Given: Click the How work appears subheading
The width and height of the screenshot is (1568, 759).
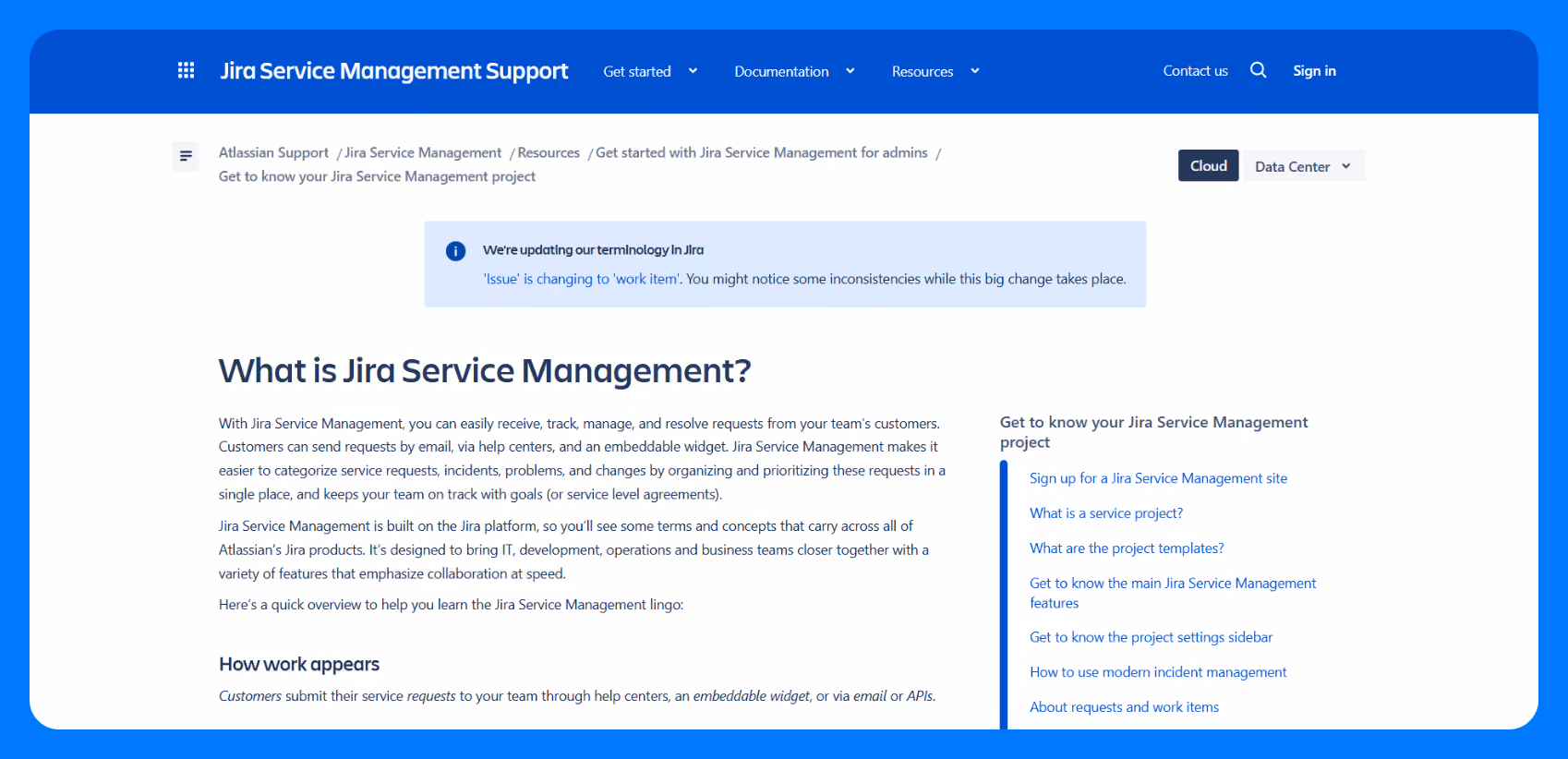Looking at the screenshot, I should (299, 665).
